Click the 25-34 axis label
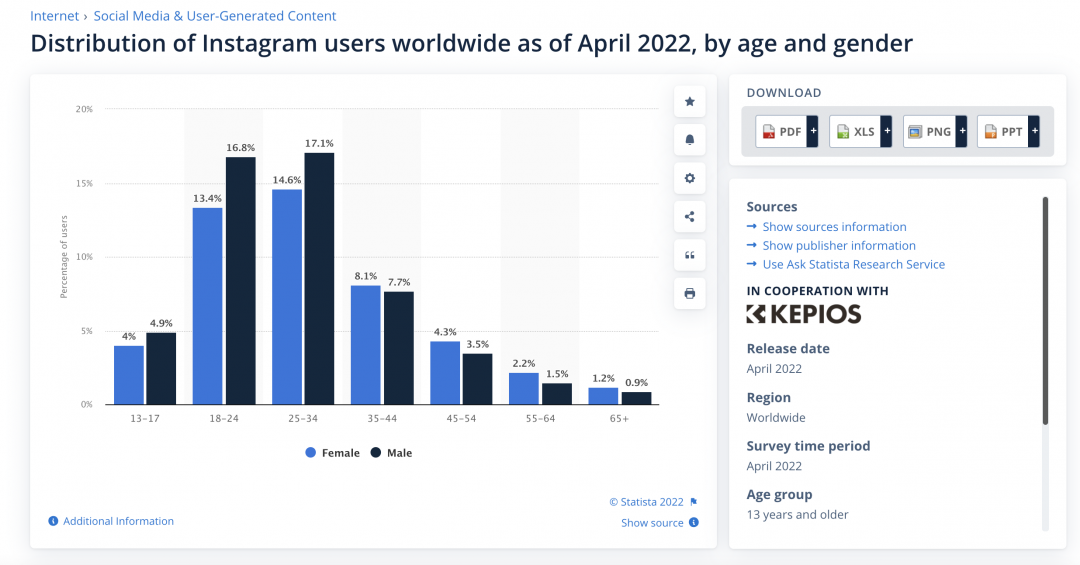1080x565 pixels. 303,418
